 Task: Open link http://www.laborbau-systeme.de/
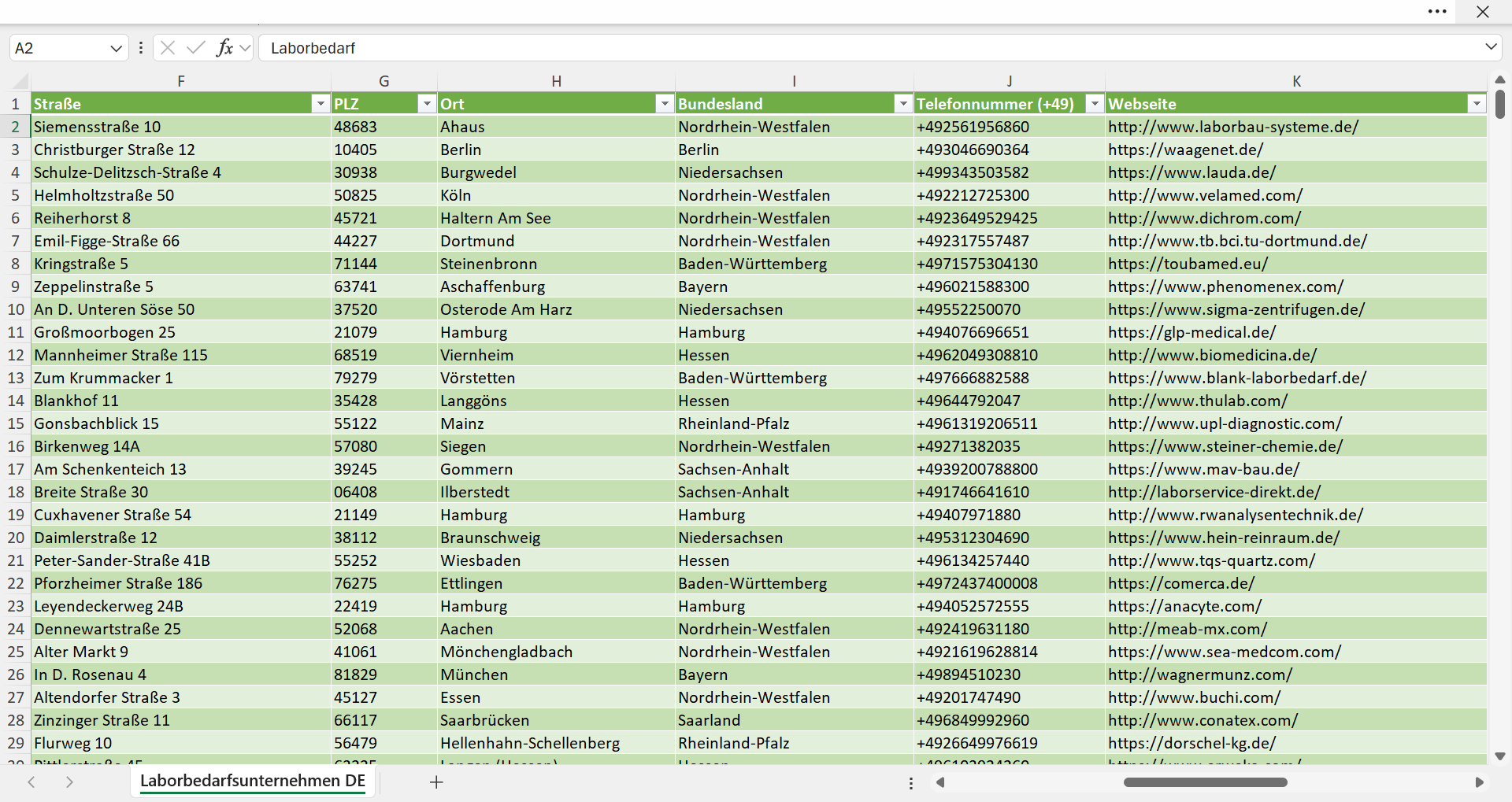(x=1233, y=127)
